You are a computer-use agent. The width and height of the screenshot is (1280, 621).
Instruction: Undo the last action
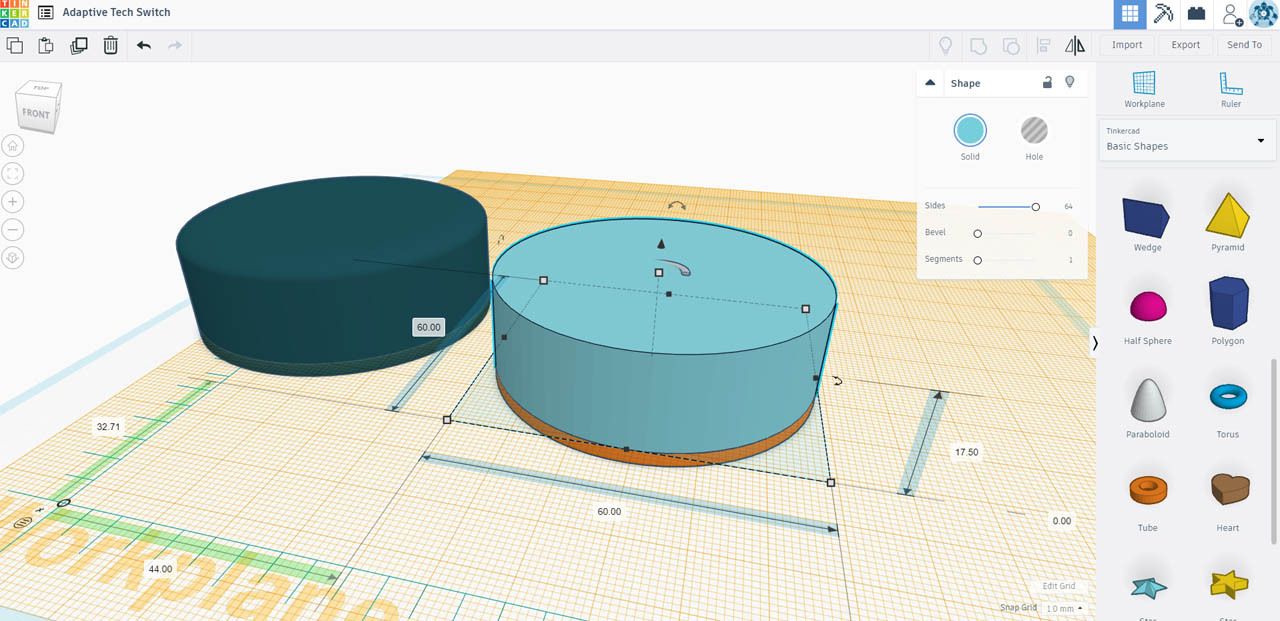141,45
